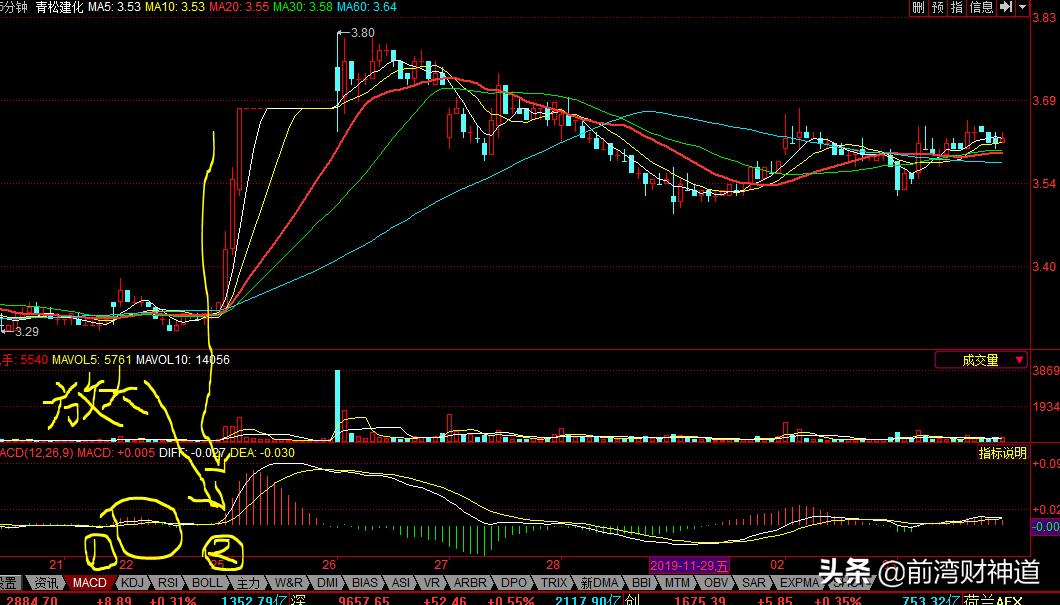
Task: Switch to the VR indicator tab
Action: tap(432, 582)
